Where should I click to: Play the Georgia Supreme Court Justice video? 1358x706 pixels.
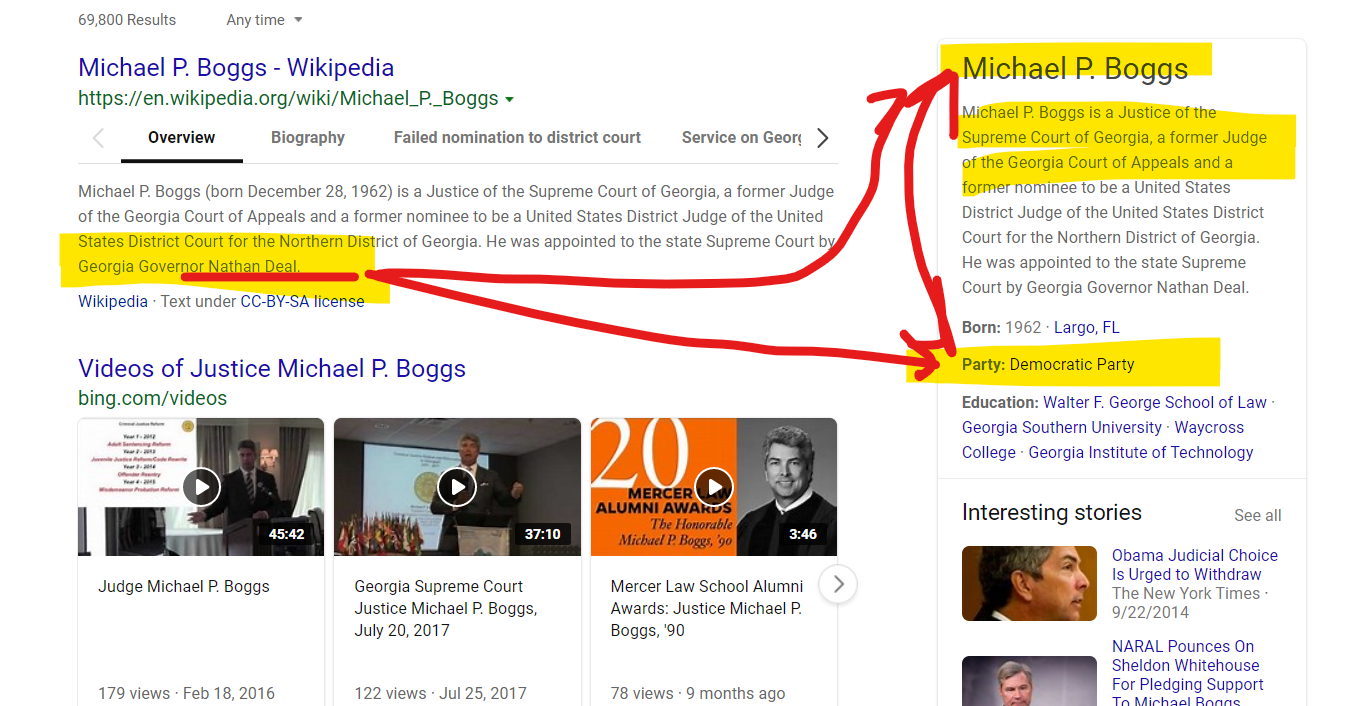coord(457,487)
